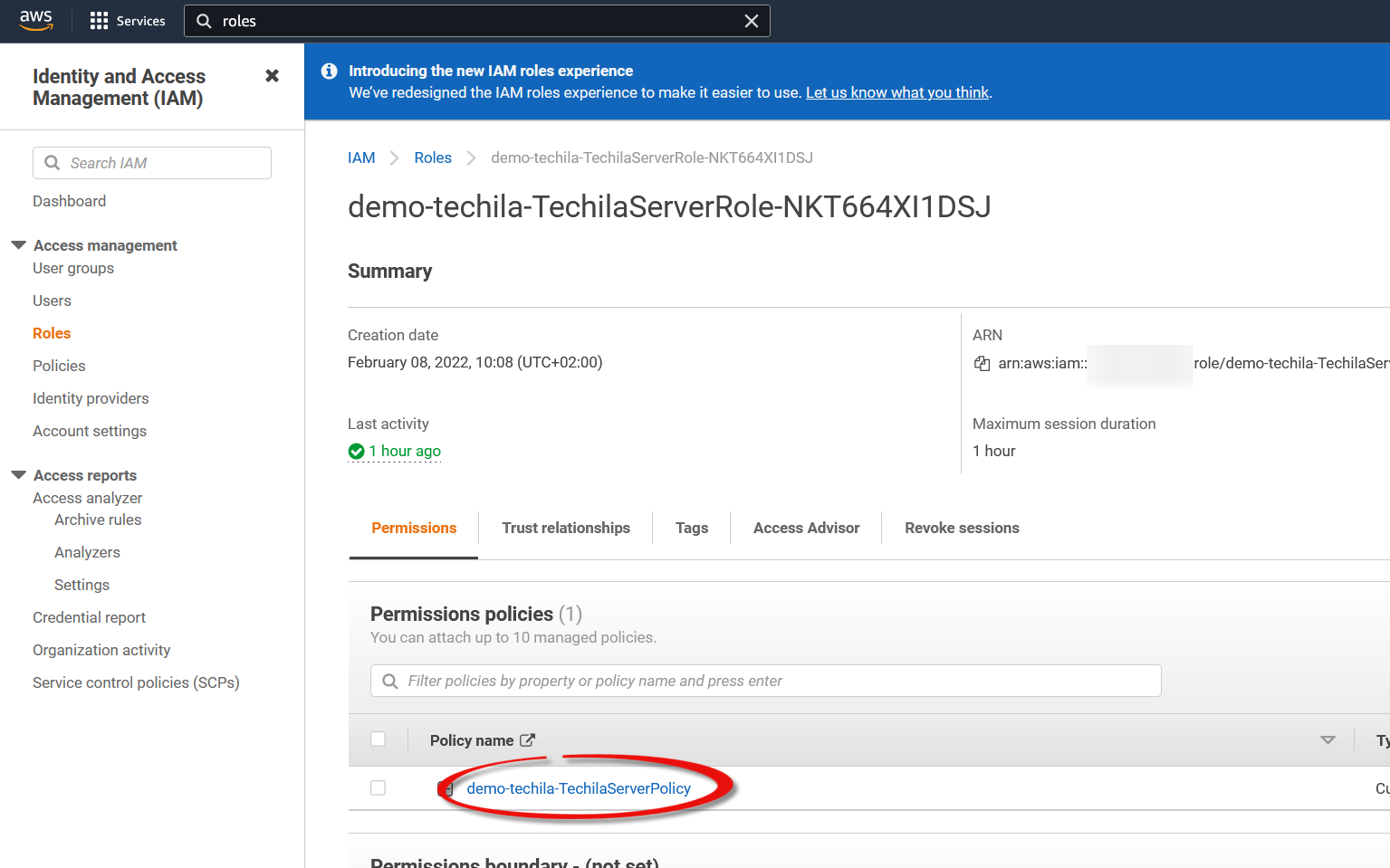Check the select-all policies checkbox
The width and height of the screenshot is (1390, 868).
coord(378,739)
